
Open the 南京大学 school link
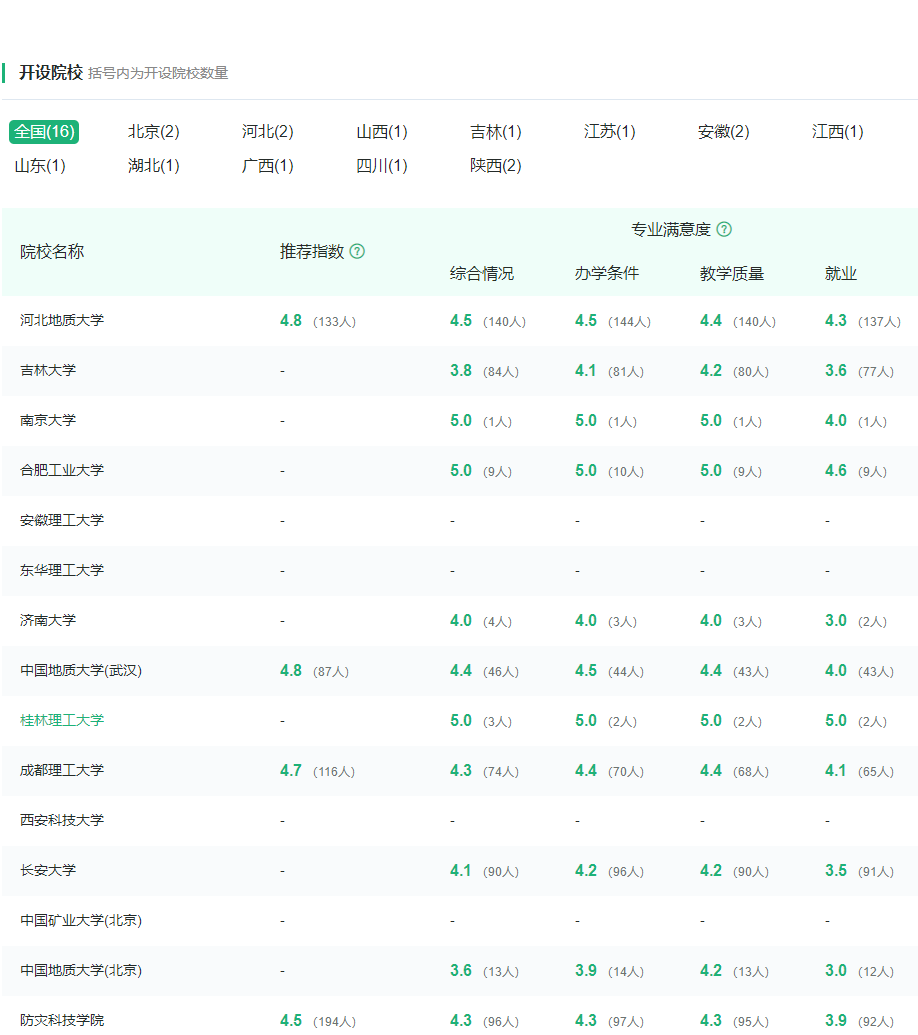(48, 420)
